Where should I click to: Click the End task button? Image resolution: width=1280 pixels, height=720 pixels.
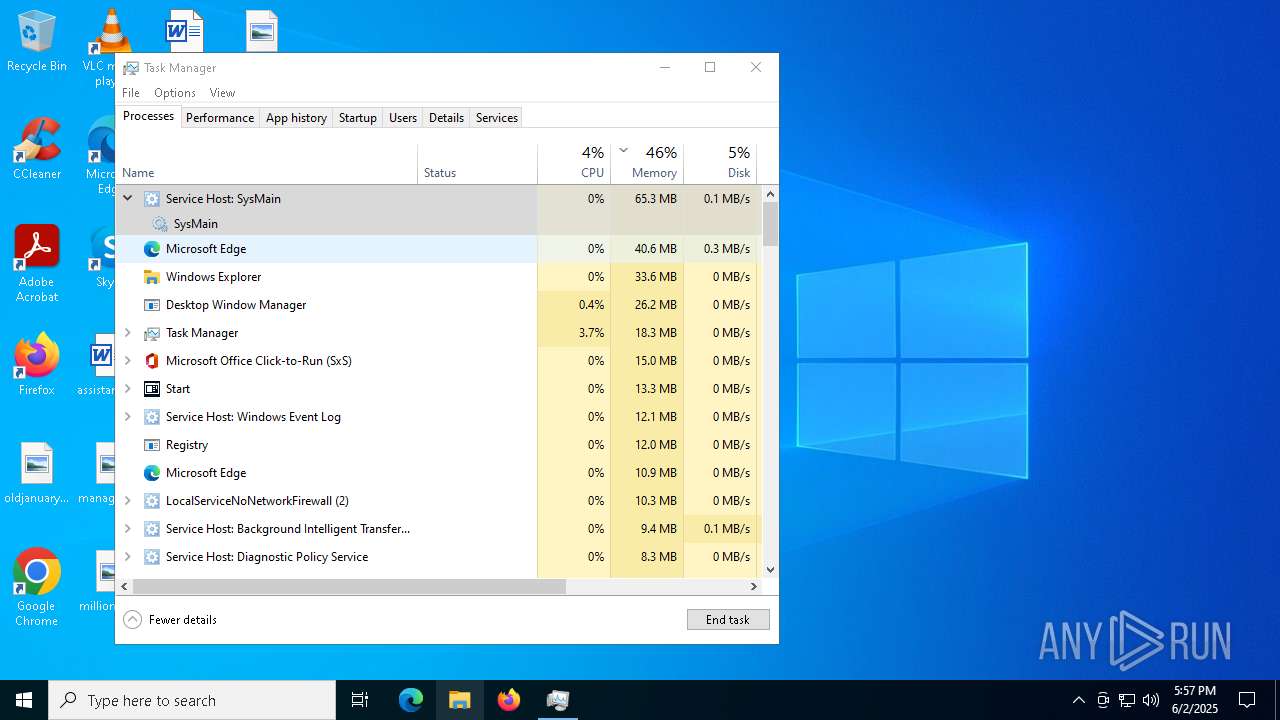(728, 620)
